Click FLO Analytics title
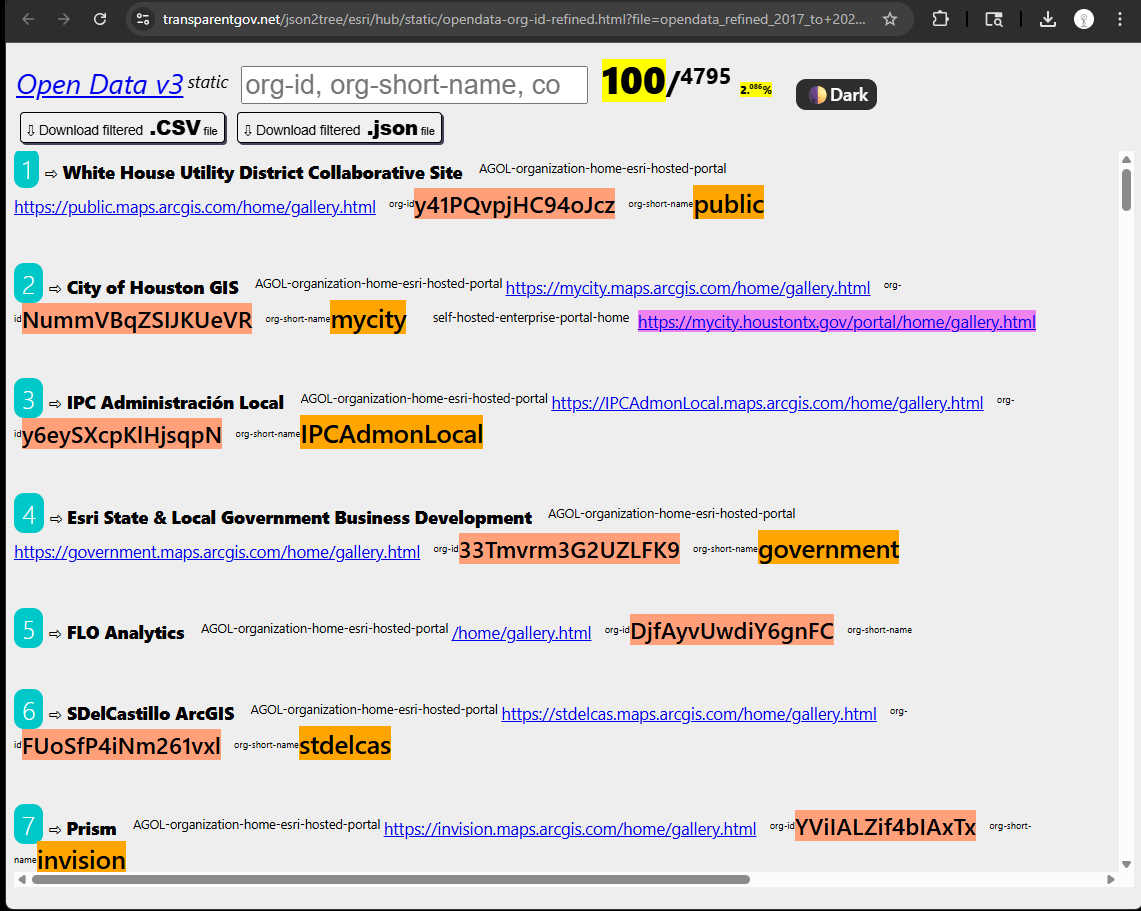 click(126, 633)
